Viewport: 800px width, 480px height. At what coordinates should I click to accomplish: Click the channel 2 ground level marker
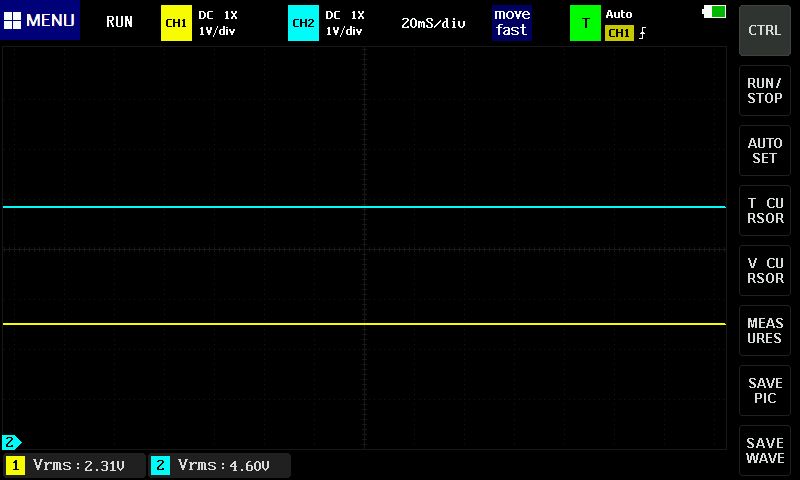11,441
